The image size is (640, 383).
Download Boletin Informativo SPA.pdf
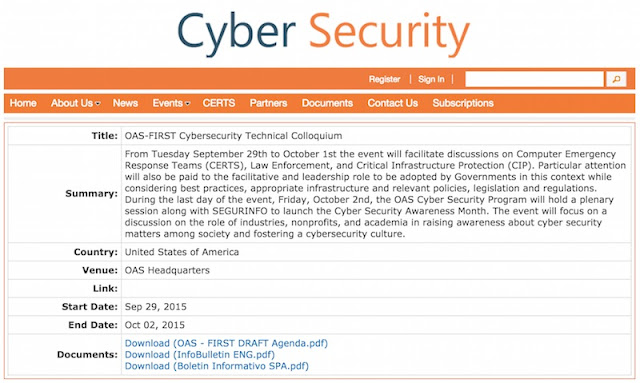(x=217, y=366)
